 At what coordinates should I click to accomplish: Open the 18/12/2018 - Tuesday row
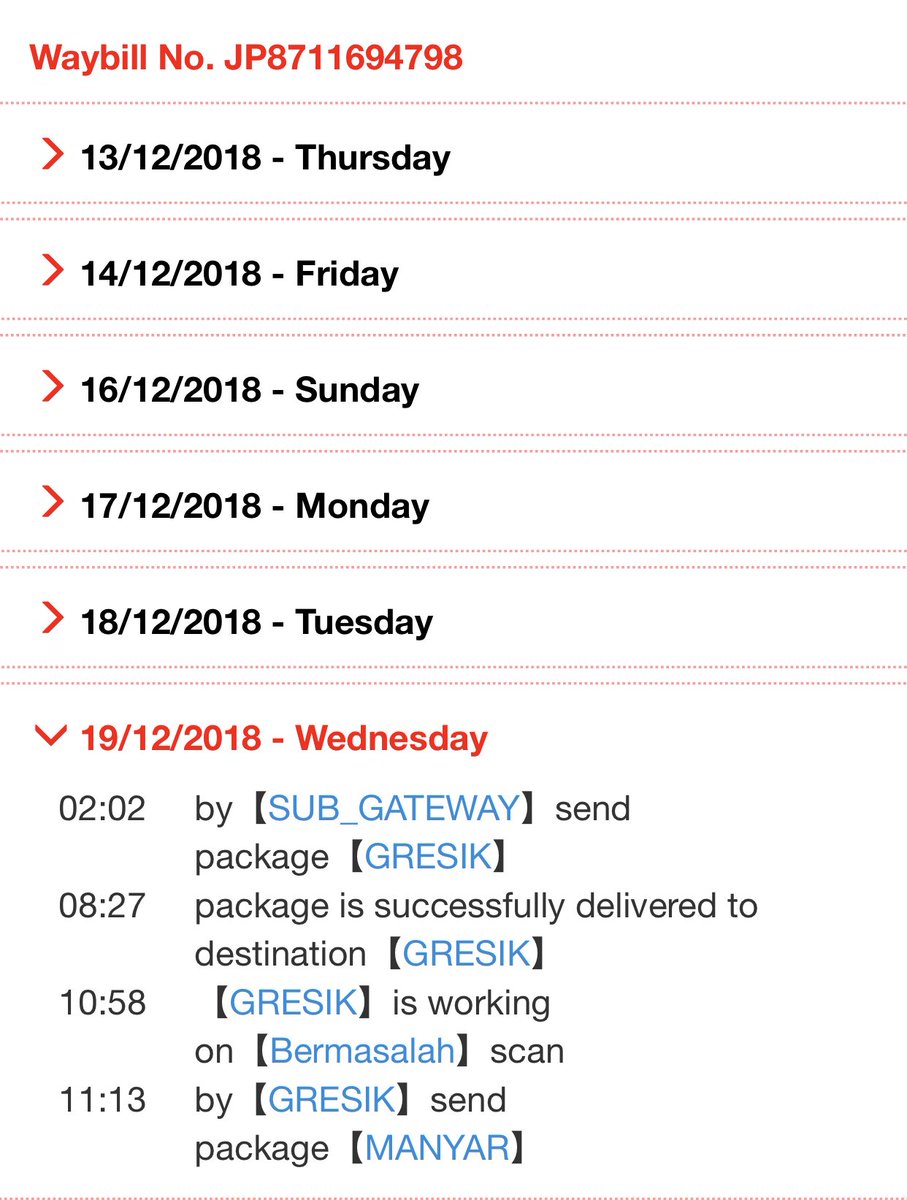[453, 622]
